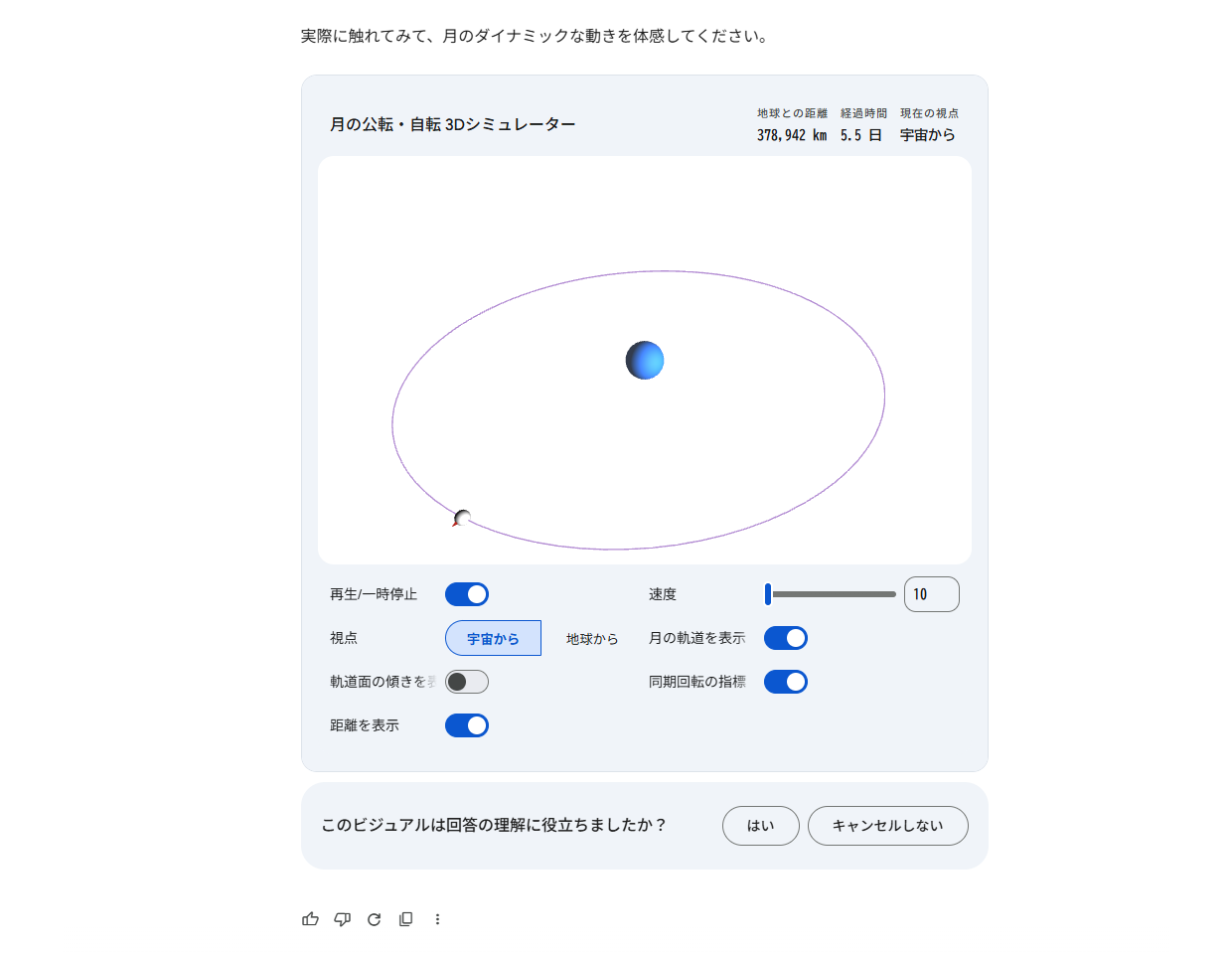Disable the 同期回転の指標 toggle
The image size is (1232, 954).
tap(785, 682)
